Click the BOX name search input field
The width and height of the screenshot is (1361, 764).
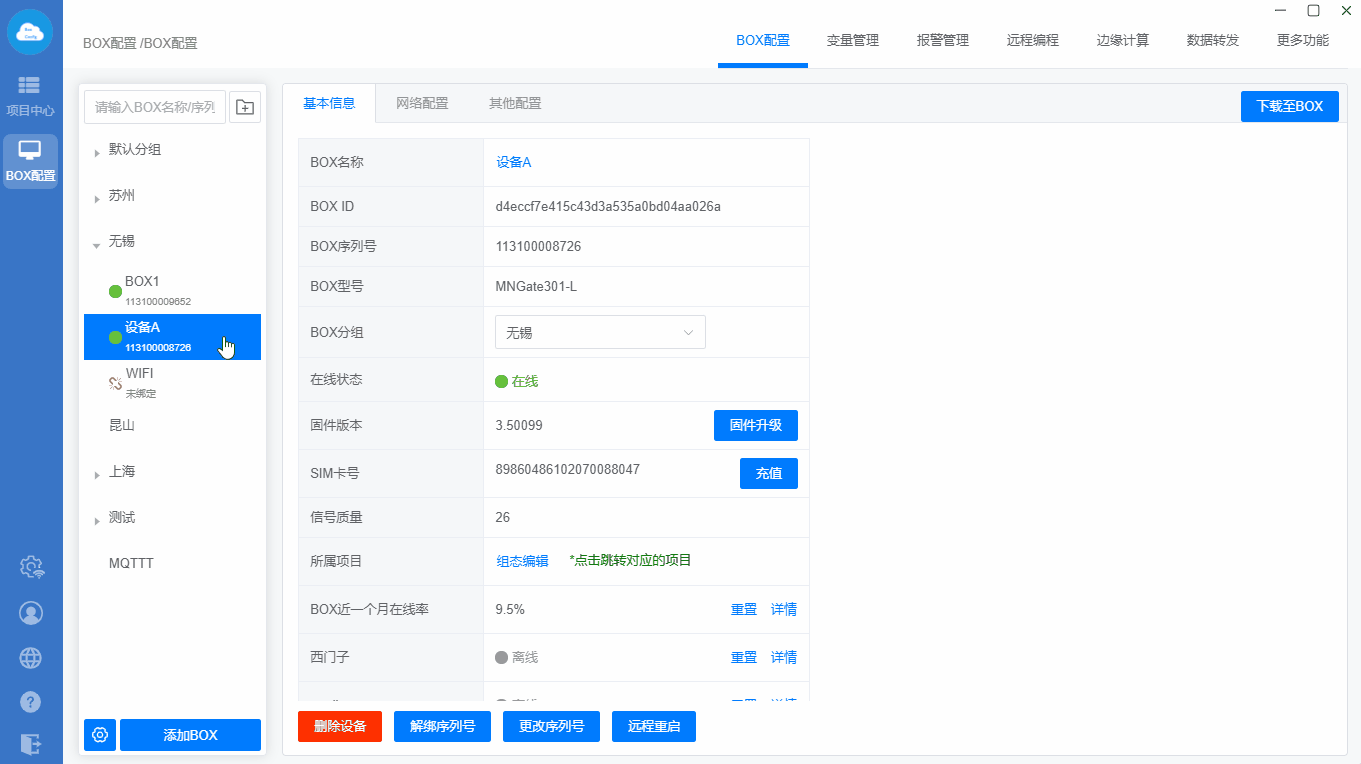tap(155, 107)
